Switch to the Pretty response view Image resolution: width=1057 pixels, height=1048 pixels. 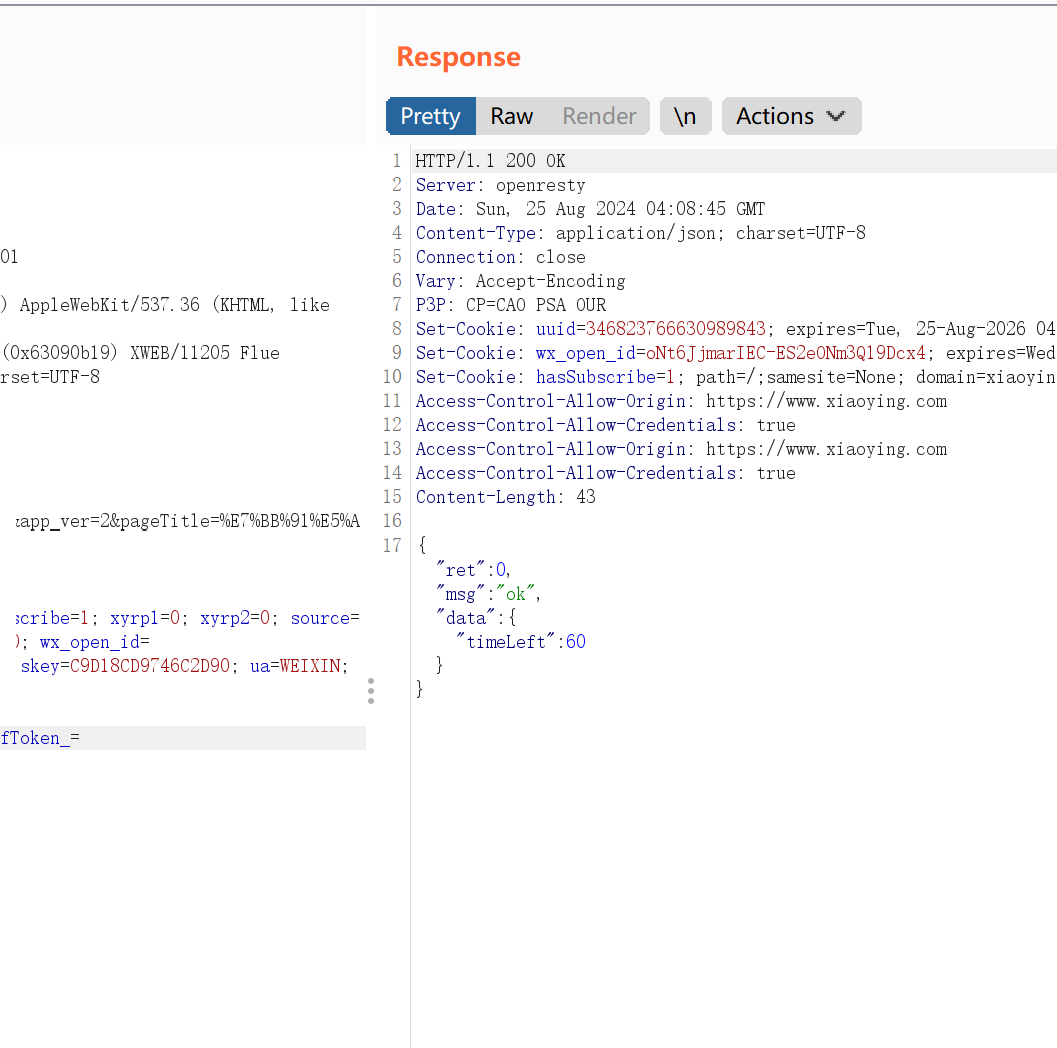pos(430,116)
